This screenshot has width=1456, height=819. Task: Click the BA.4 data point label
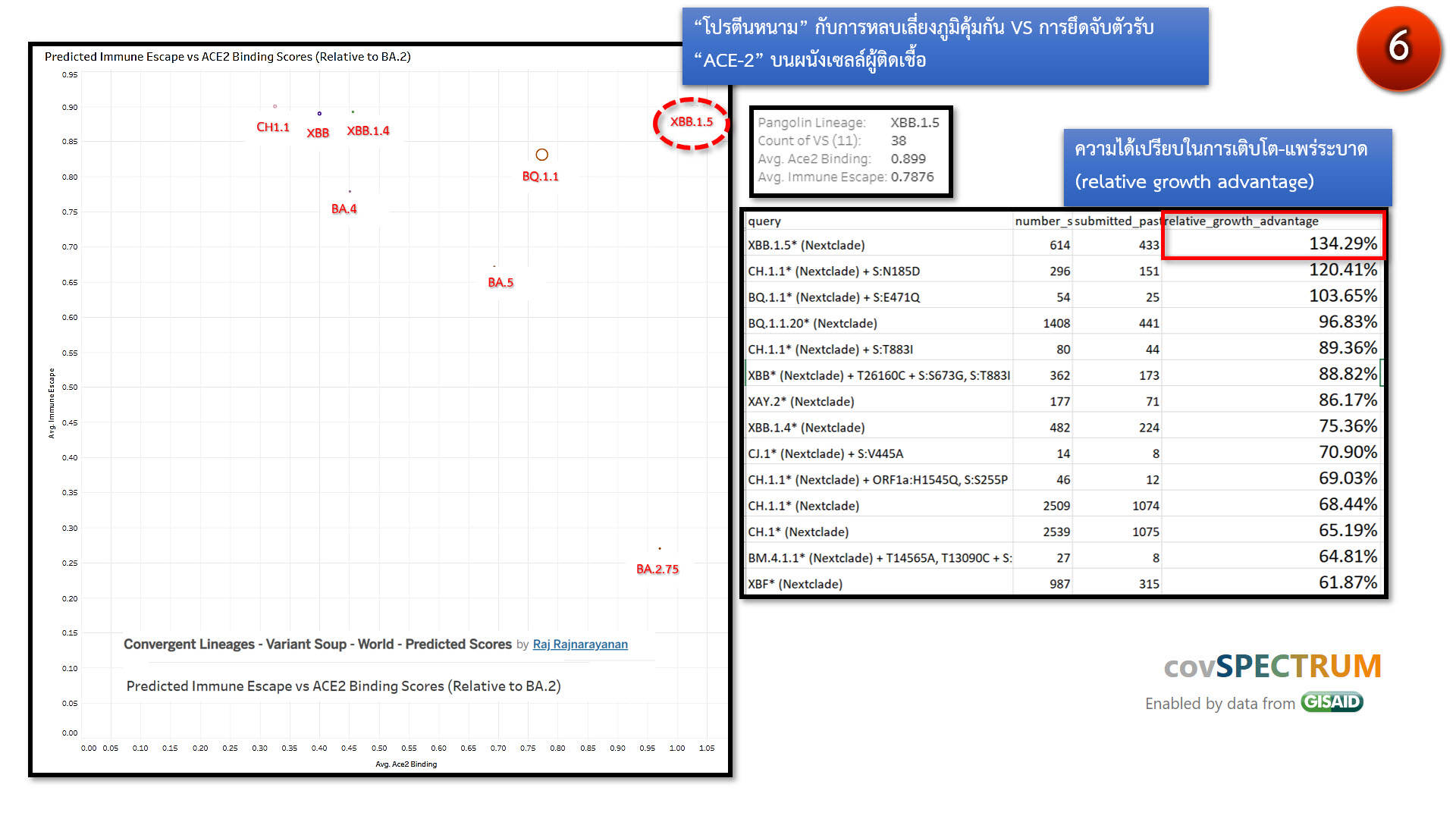344,209
